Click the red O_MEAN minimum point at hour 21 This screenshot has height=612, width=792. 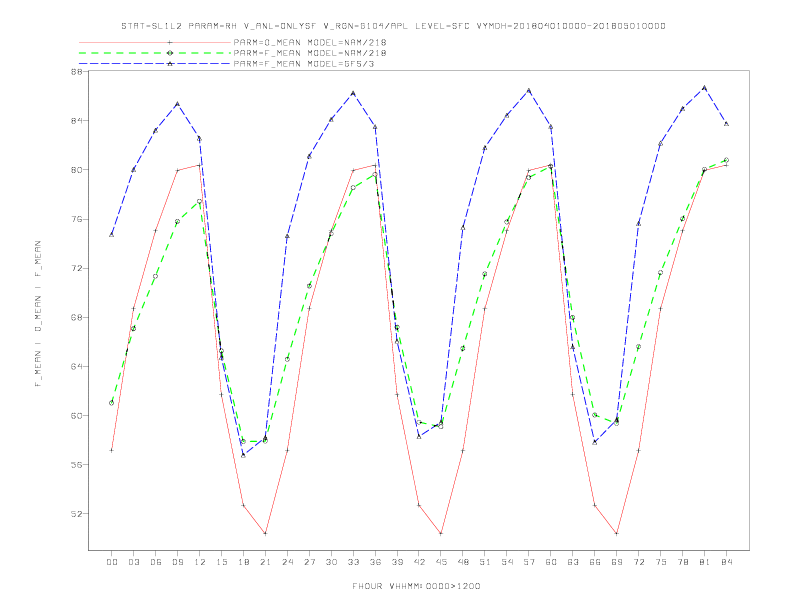pyautogui.click(x=265, y=533)
